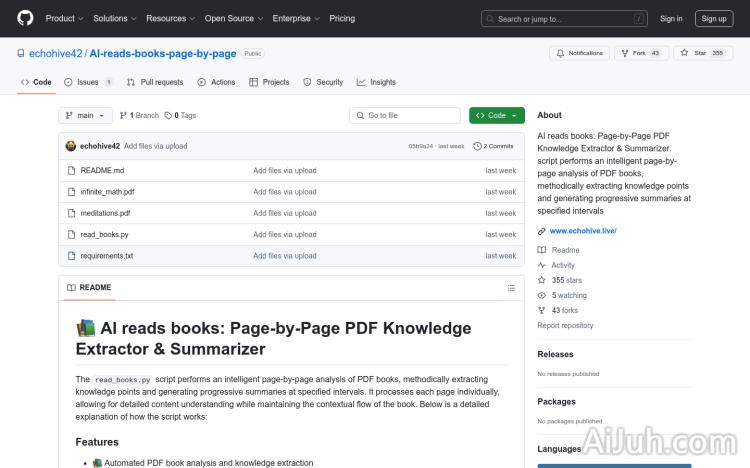The width and height of the screenshot is (750, 468).
Task: Open the Enterprise dropdown
Action: point(296,18)
